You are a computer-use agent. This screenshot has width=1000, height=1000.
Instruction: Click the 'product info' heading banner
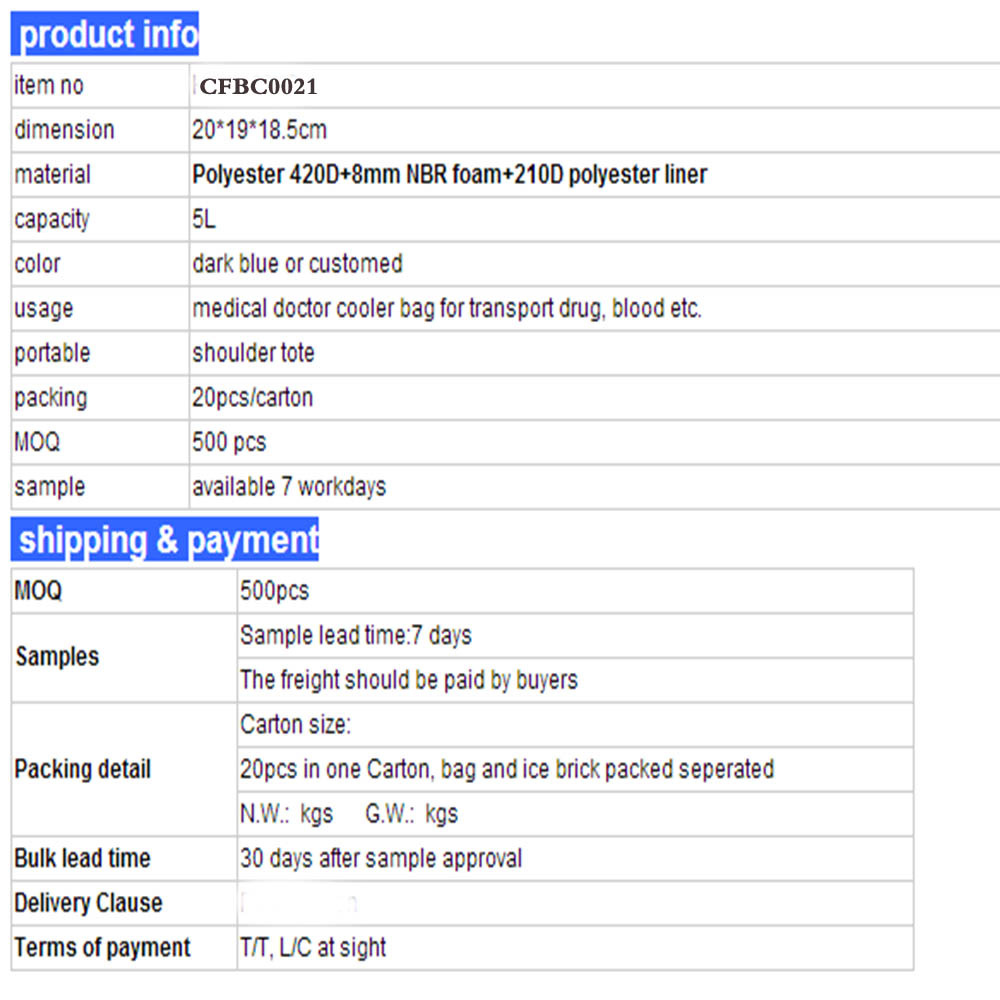click(x=105, y=35)
